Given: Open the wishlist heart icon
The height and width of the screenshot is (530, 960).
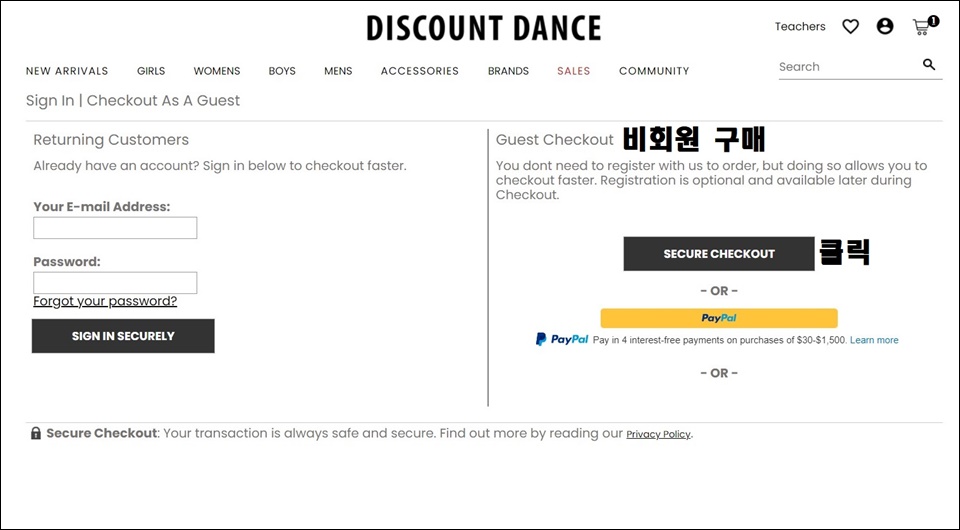Looking at the screenshot, I should pos(850,26).
